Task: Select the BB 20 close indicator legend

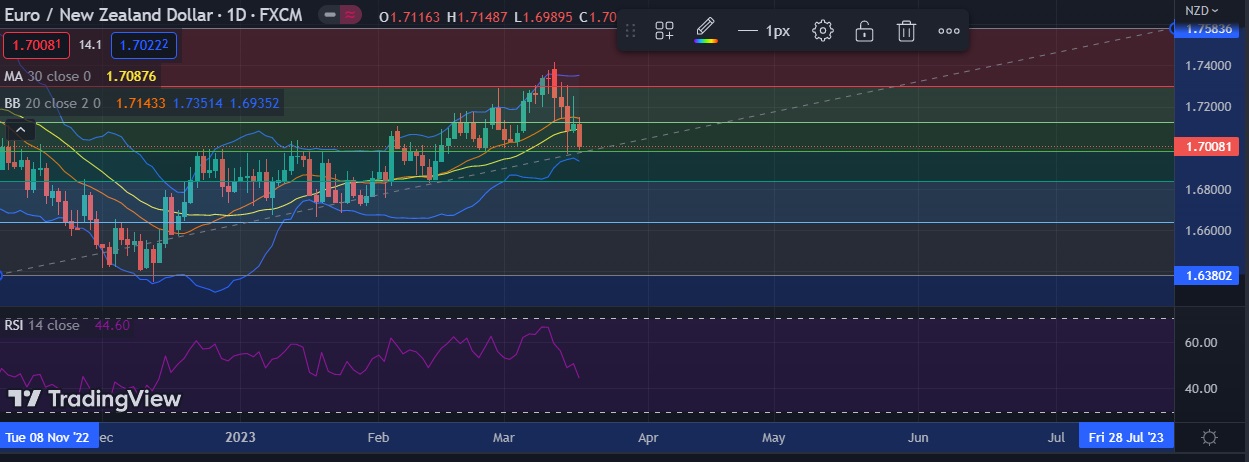Action: coord(52,103)
